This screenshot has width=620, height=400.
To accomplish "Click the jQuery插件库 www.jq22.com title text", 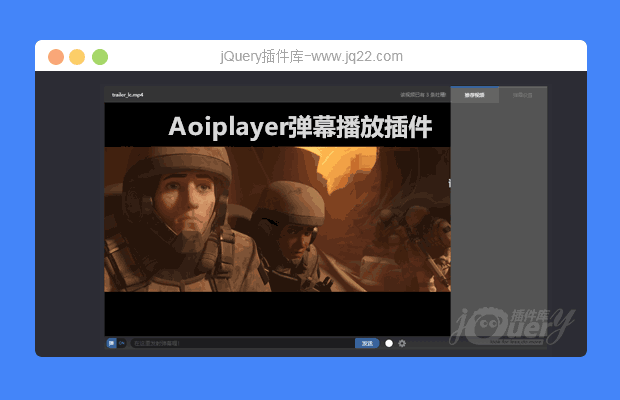I will (311, 57).
